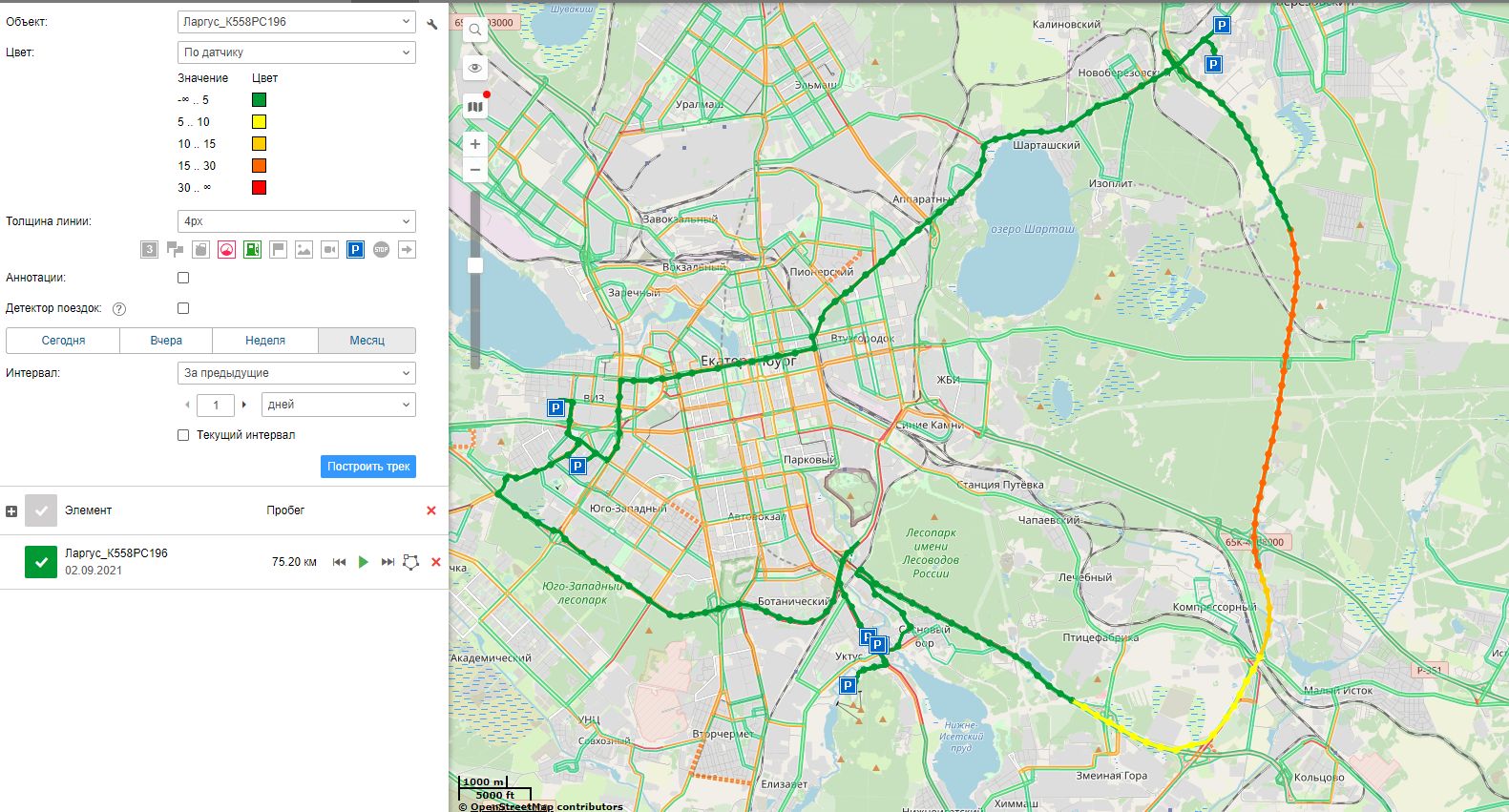Click the Построить трек button

point(368,467)
